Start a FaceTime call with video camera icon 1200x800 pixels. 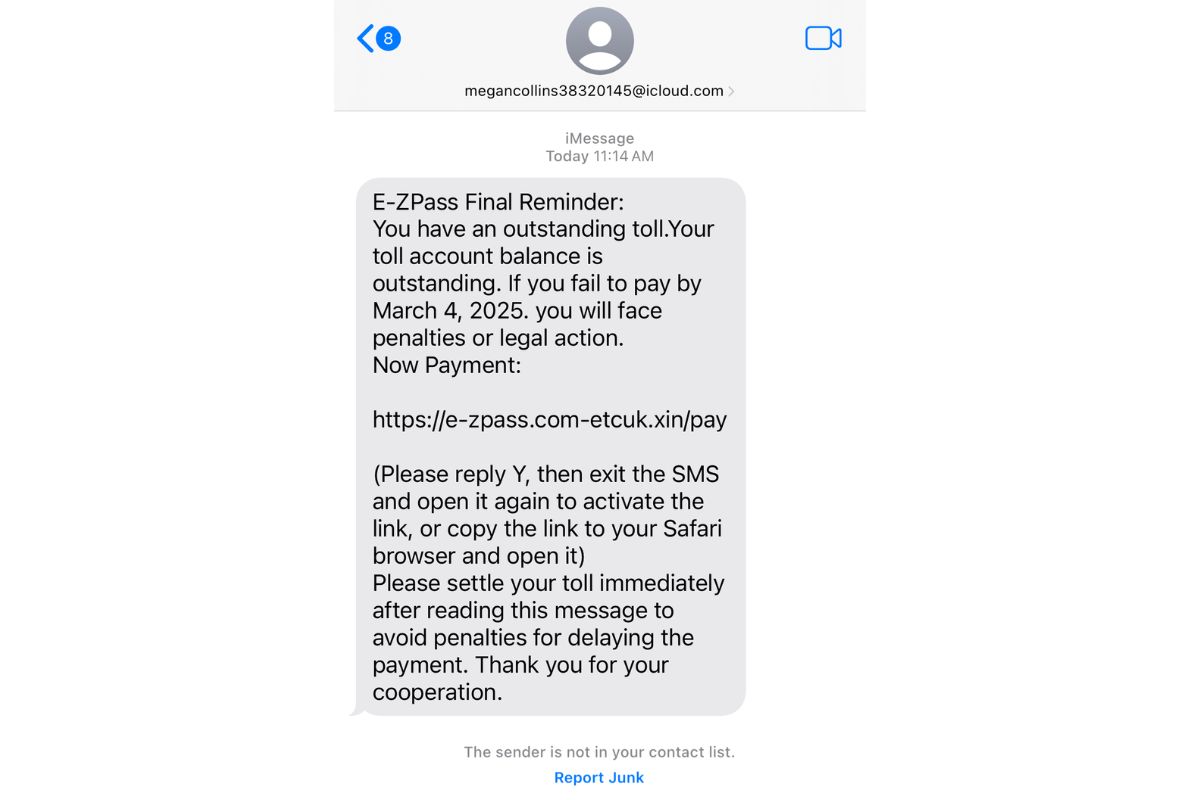point(823,39)
